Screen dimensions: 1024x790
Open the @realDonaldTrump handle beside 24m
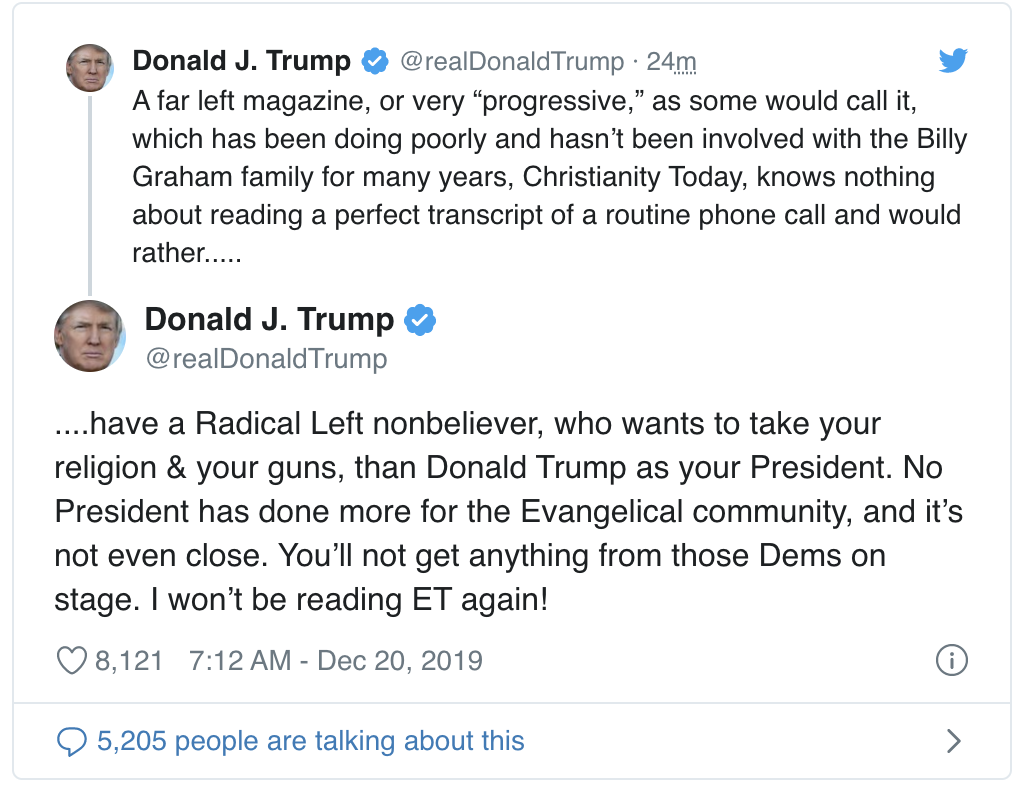pyautogui.click(x=511, y=61)
